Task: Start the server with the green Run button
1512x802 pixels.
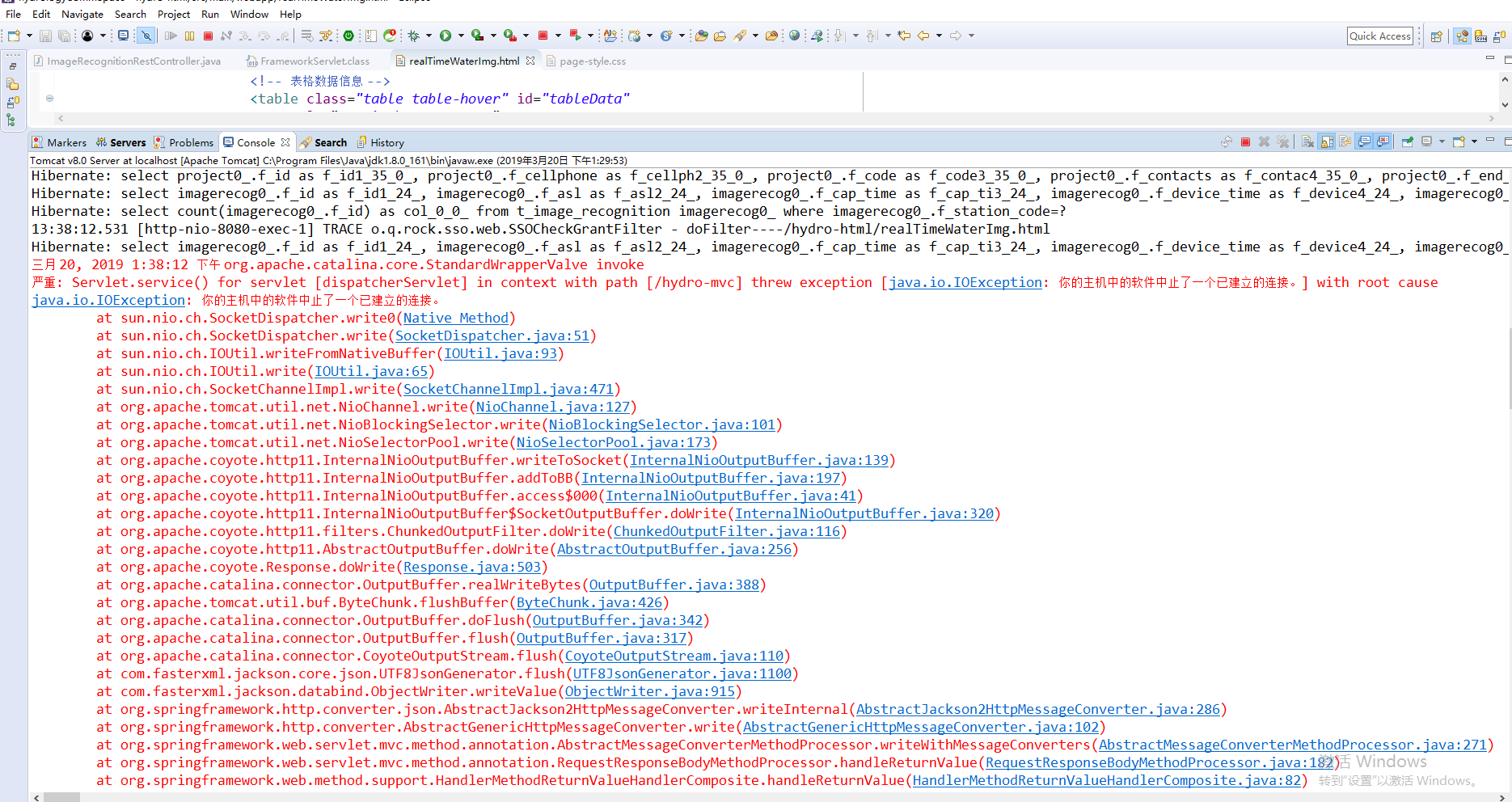Action: pos(446,36)
